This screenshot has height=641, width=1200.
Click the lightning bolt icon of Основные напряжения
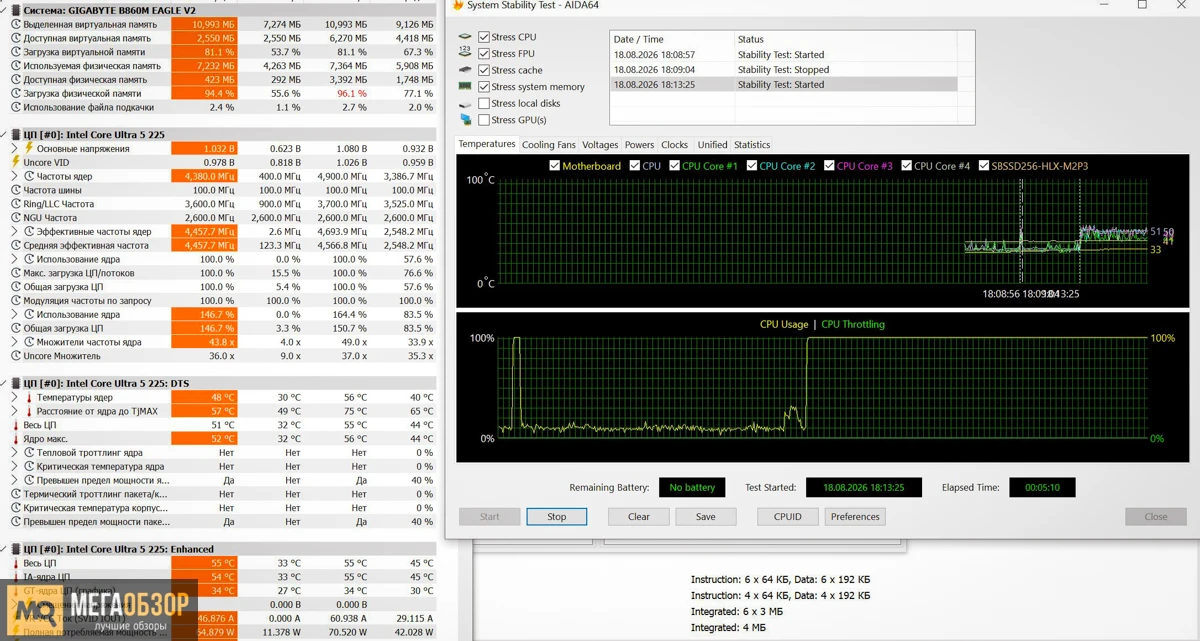[29, 148]
